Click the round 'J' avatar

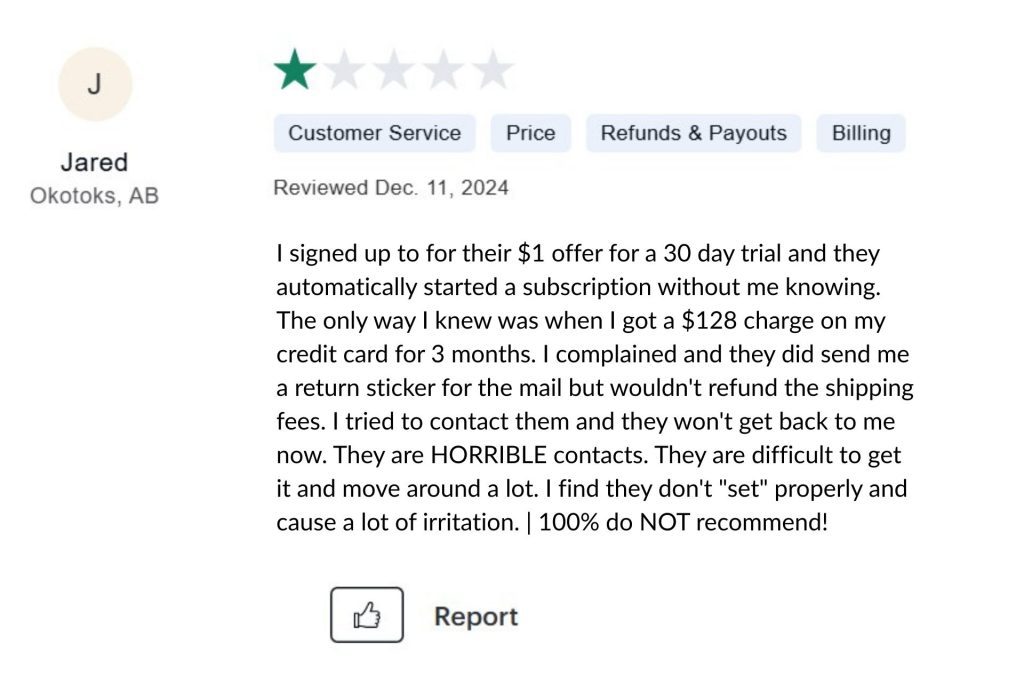[95, 84]
